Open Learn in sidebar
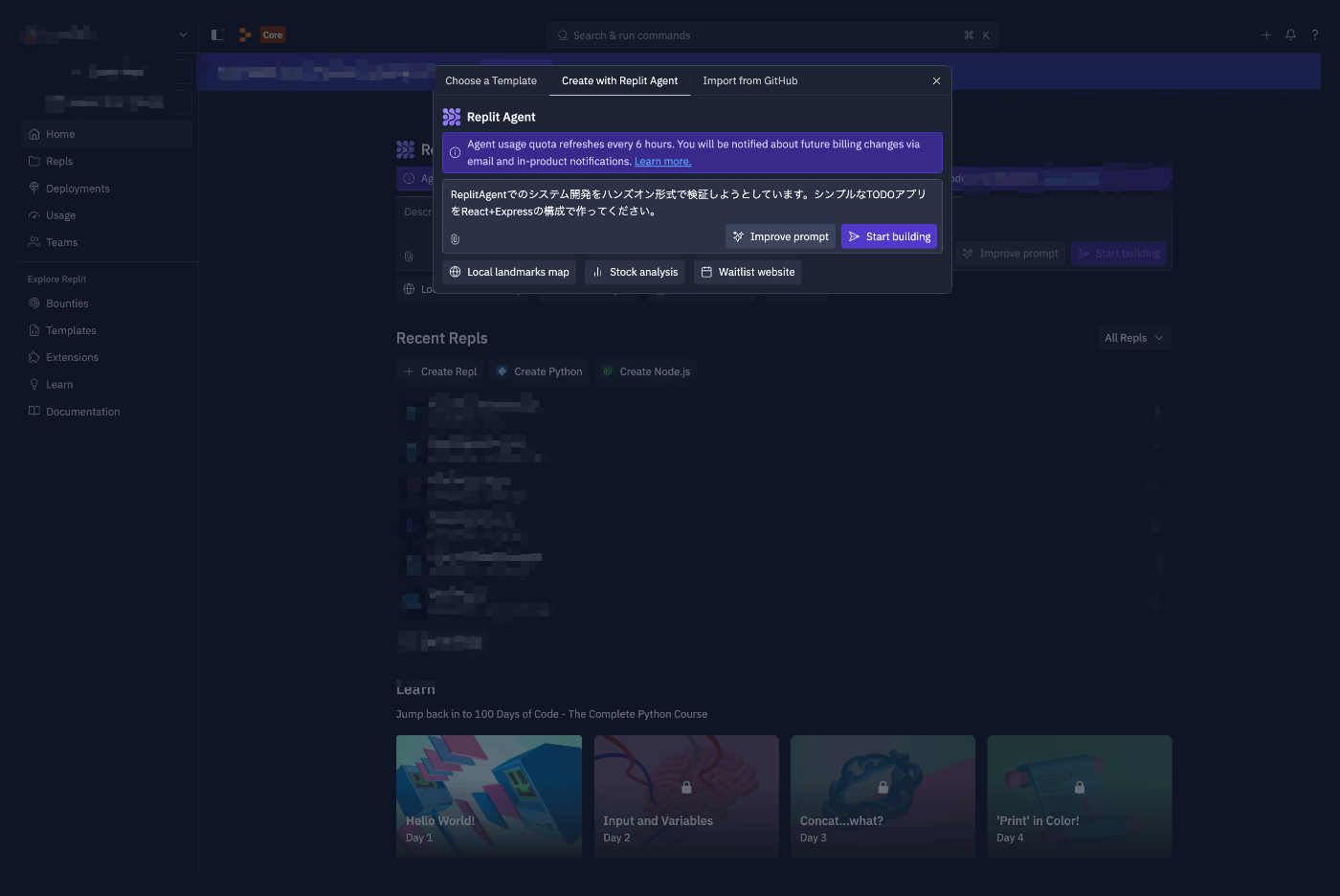This screenshot has height=896, width=1340. [106, 385]
